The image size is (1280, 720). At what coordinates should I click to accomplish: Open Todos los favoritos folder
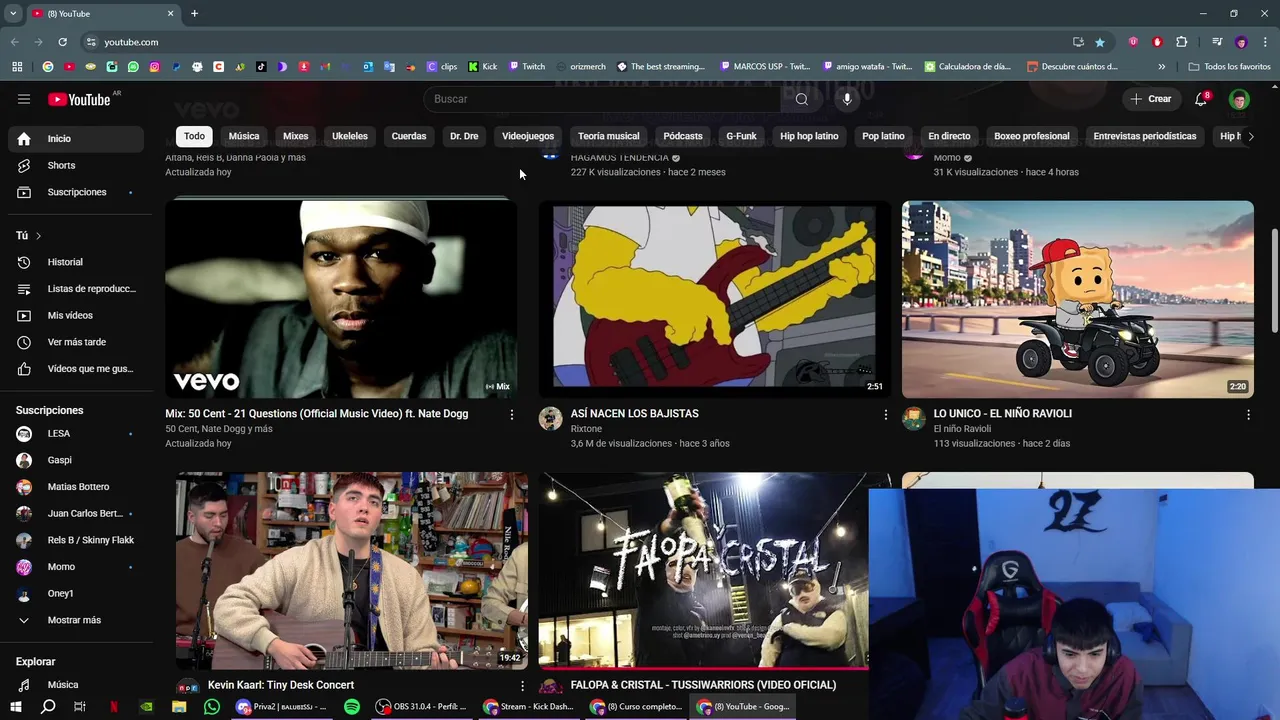pos(1229,67)
